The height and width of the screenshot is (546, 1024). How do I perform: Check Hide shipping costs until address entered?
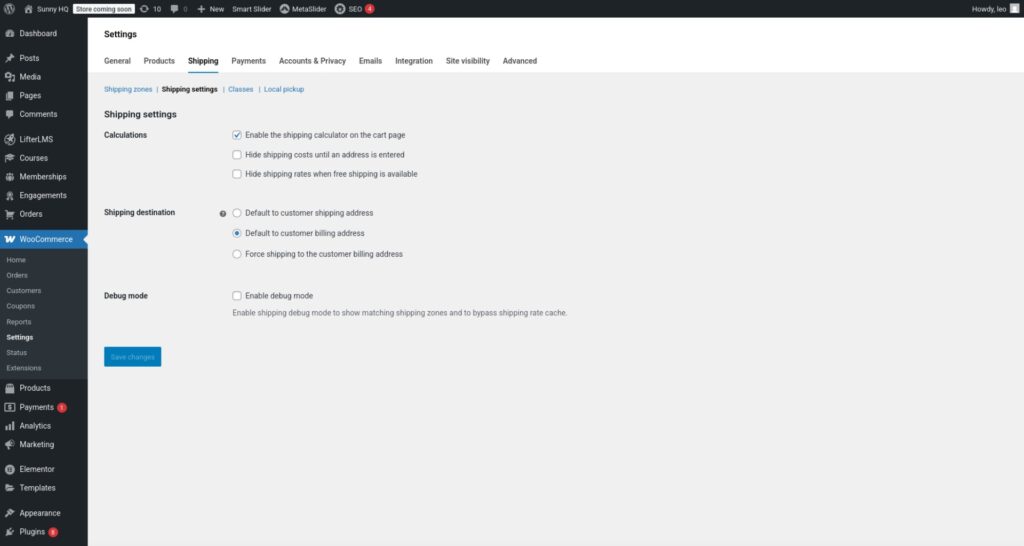(x=237, y=155)
